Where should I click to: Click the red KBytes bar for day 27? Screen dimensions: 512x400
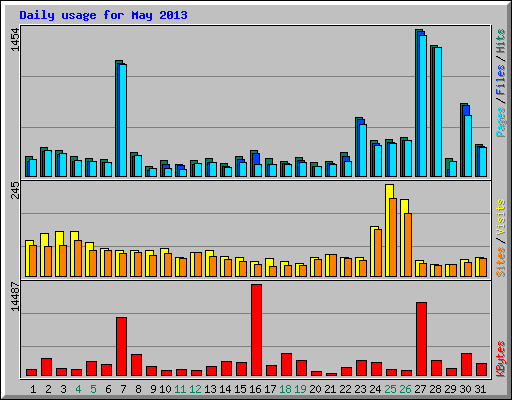point(421,339)
